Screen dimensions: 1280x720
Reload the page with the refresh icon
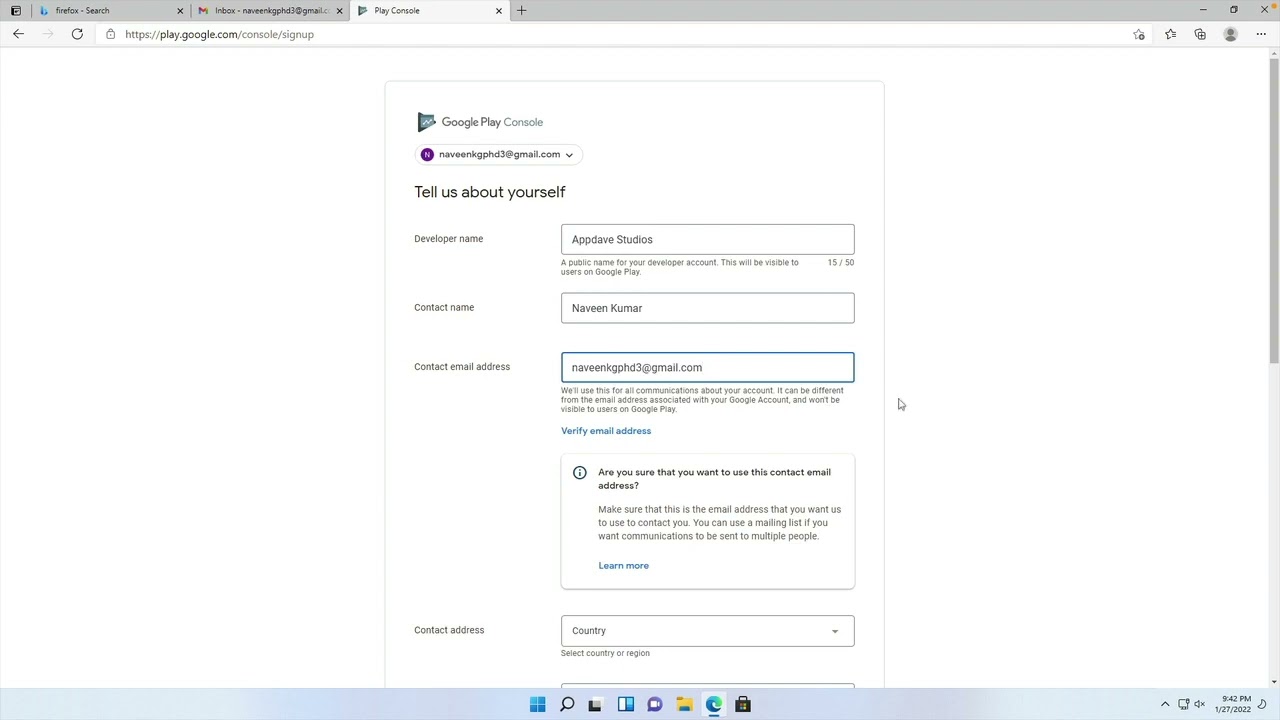(x=77, y=34)
